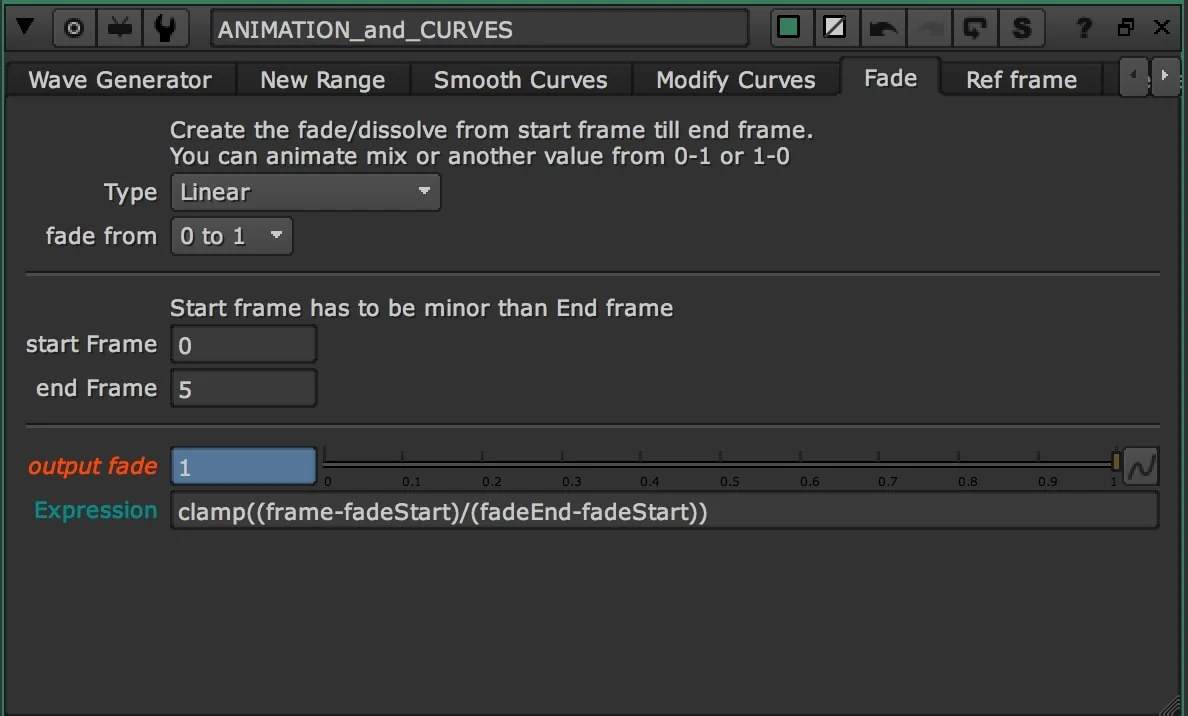
Task: Open help via question mark icon
Action: 1083,28
